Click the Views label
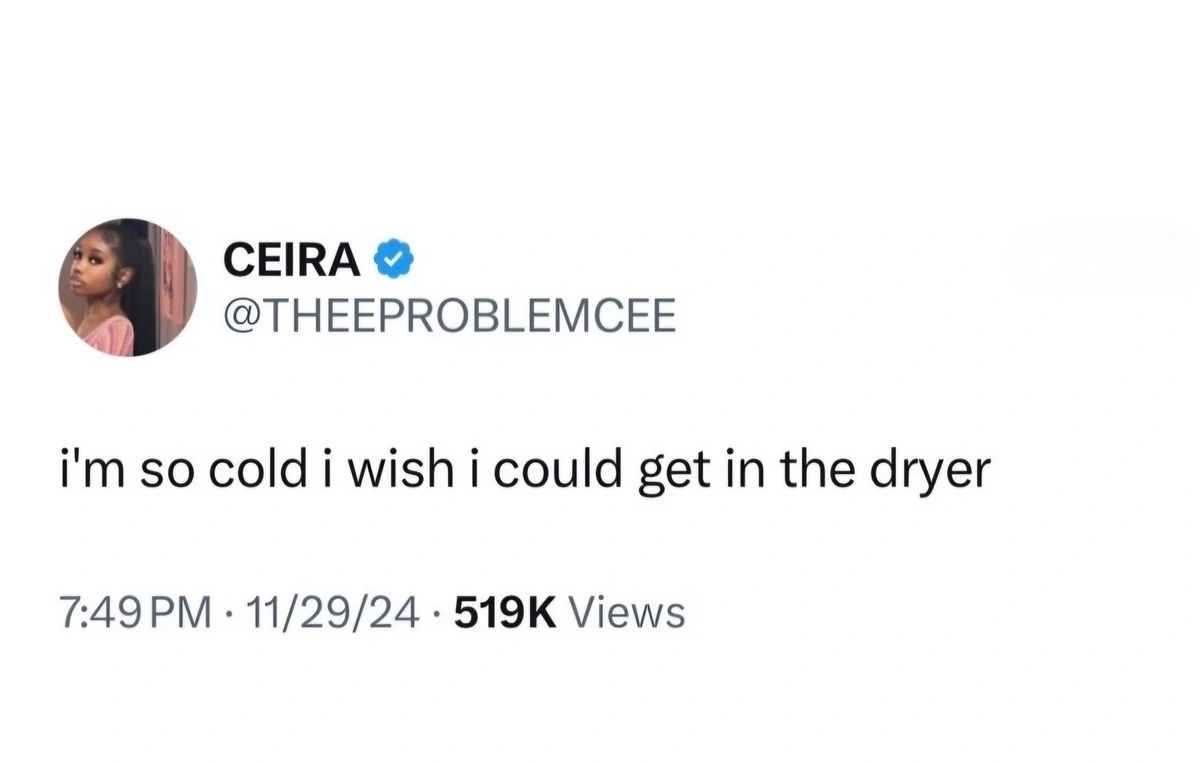 click(626, 611)
